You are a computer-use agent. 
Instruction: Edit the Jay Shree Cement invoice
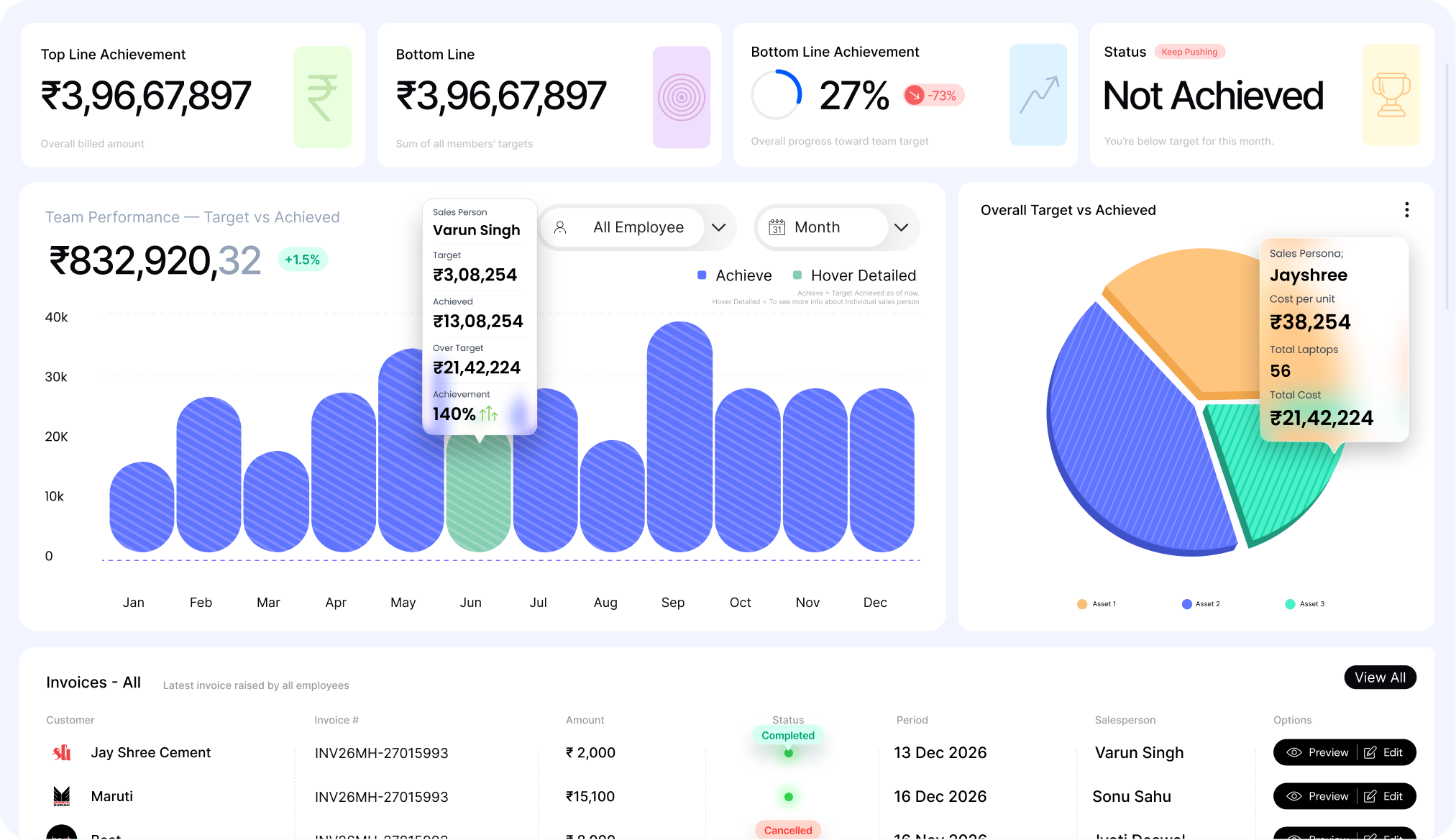1383,752
